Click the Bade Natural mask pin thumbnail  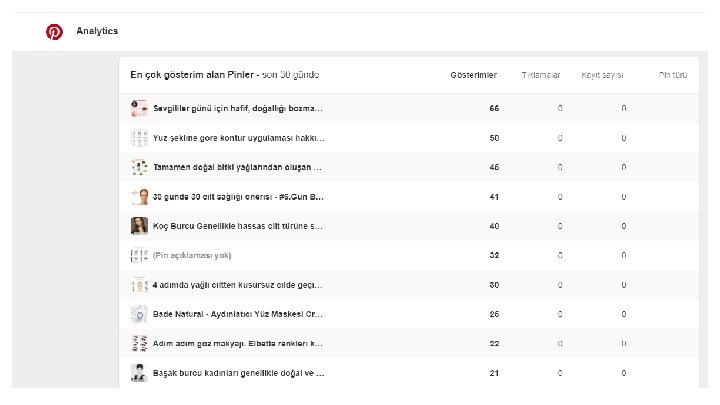tap(139, 314)
